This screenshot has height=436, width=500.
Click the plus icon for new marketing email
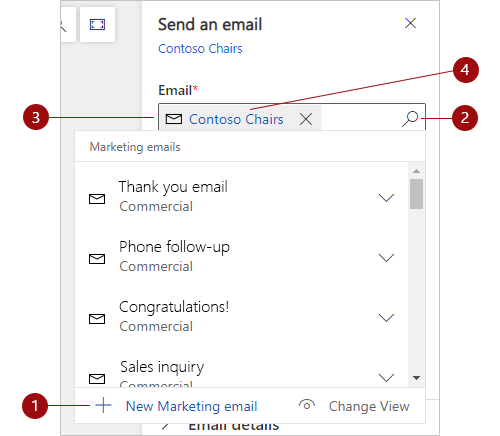point(103,405)
